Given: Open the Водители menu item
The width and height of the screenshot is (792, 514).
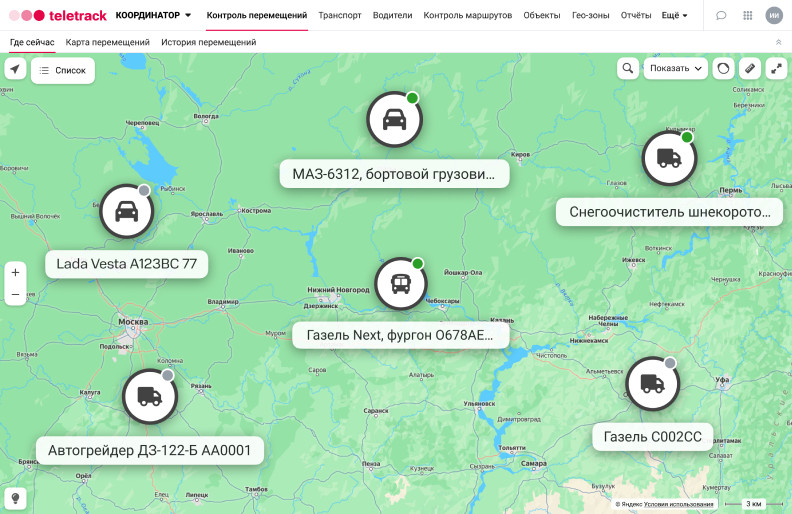Looking at the screenshot, I should pyautogui.click(x=392, y=15).
